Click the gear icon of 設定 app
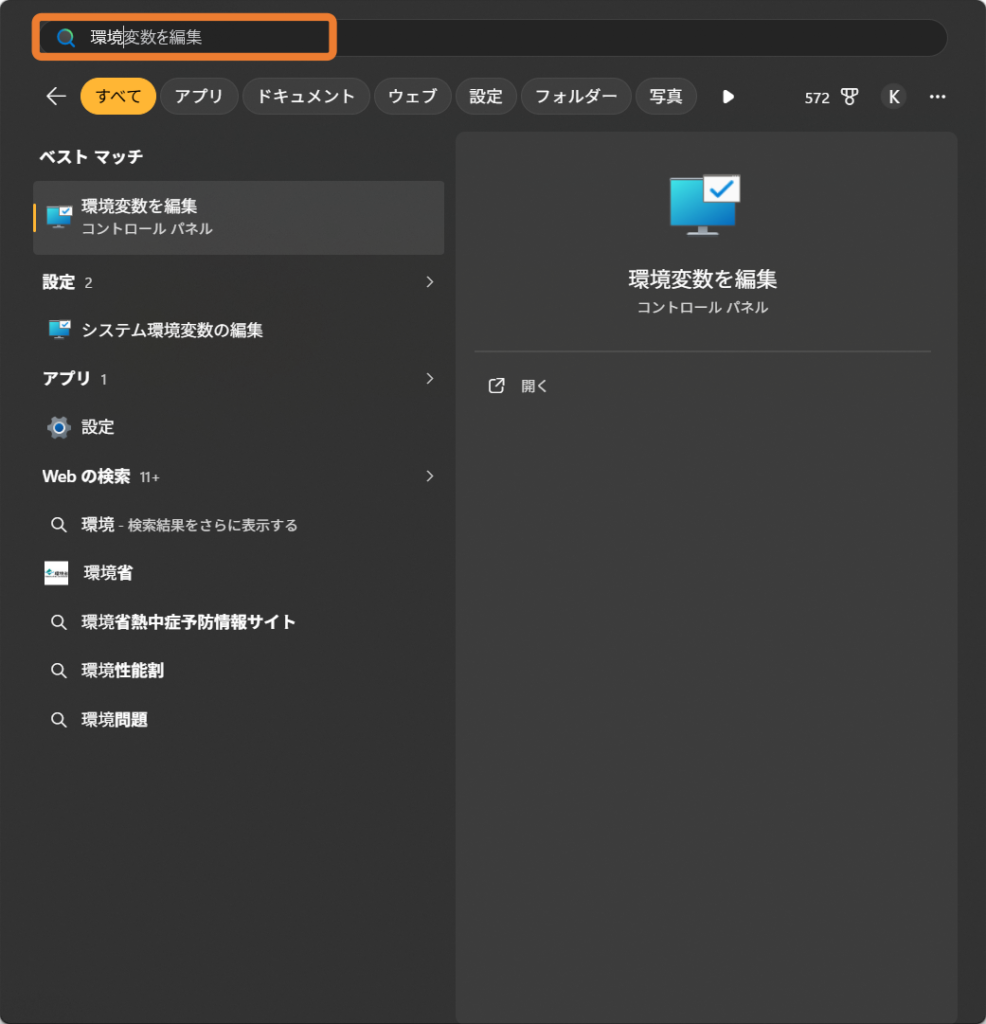Screen dimensions: 986x1024 click(59, 428)
